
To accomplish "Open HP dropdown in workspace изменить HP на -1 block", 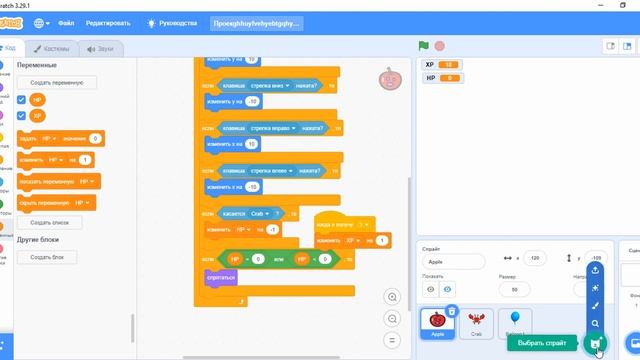I will tap(244, 230).
